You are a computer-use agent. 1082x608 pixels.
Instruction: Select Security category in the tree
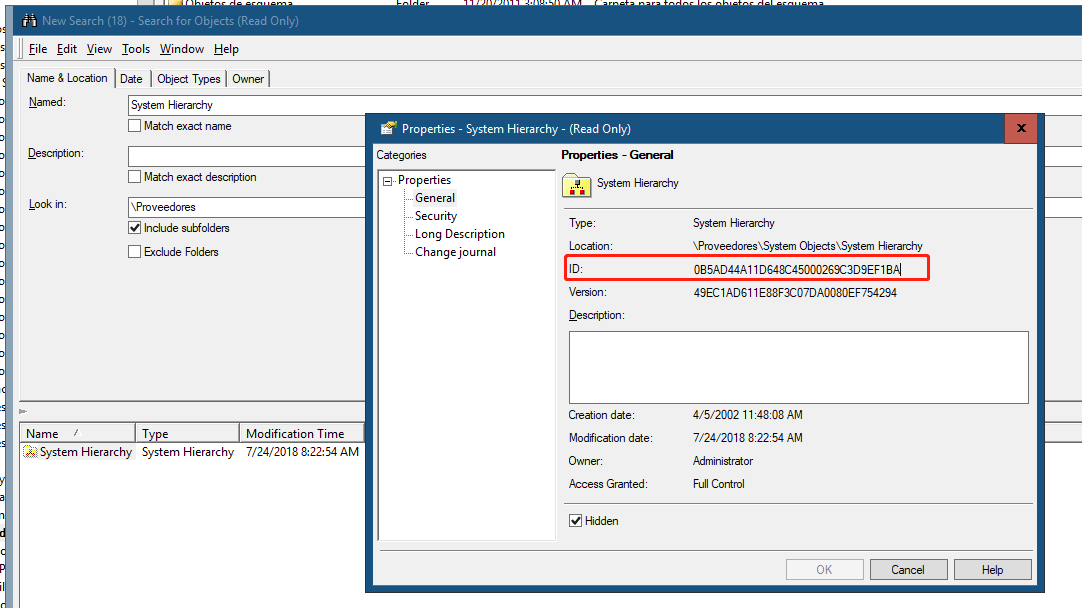(436, 216)
